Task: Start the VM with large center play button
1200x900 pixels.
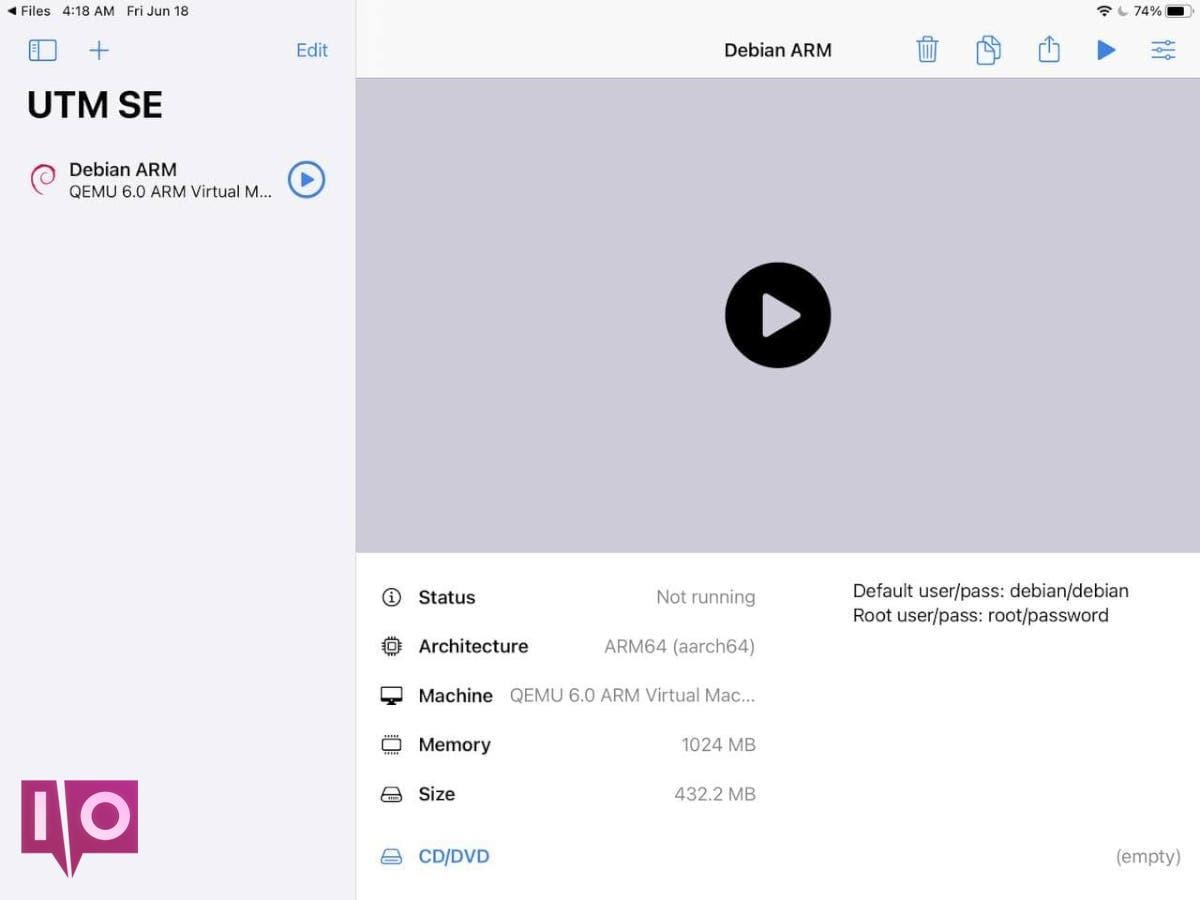Action: pyautogui.click(x=778, y=315)
